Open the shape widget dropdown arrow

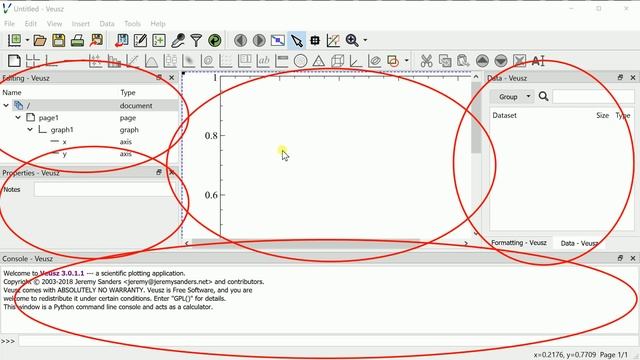pos(407,61)
